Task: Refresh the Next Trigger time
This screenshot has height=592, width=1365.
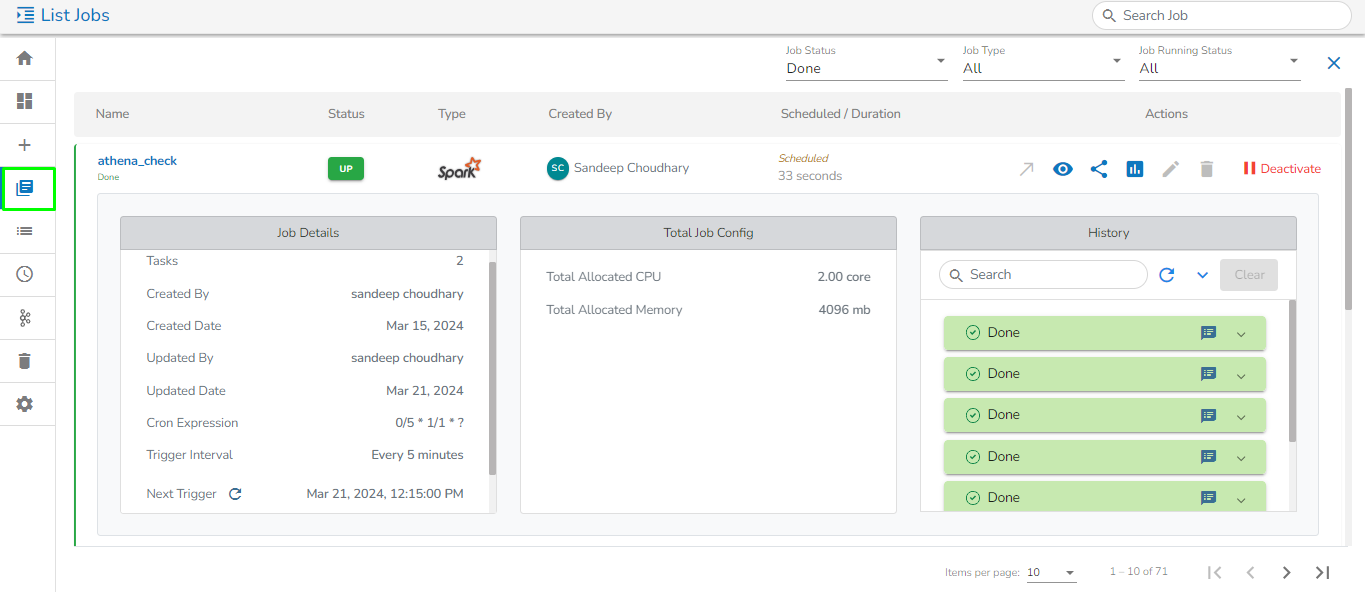Action: [x=235, y=494]
